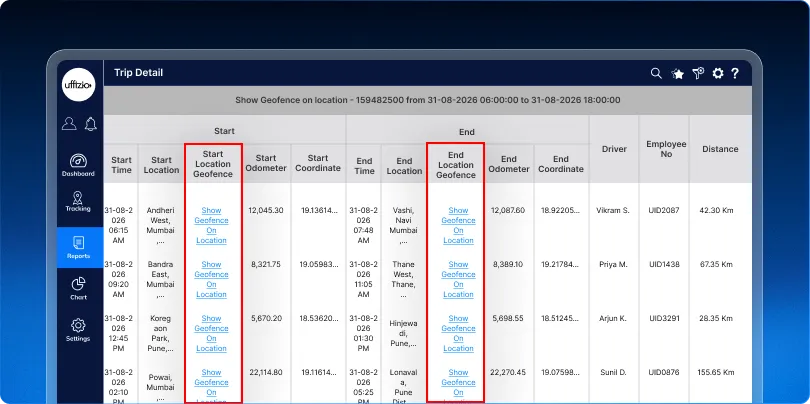Click end odometer value 5,698.55
The height and width of the screenshot is (404, 810).
(x=507, y=318)
